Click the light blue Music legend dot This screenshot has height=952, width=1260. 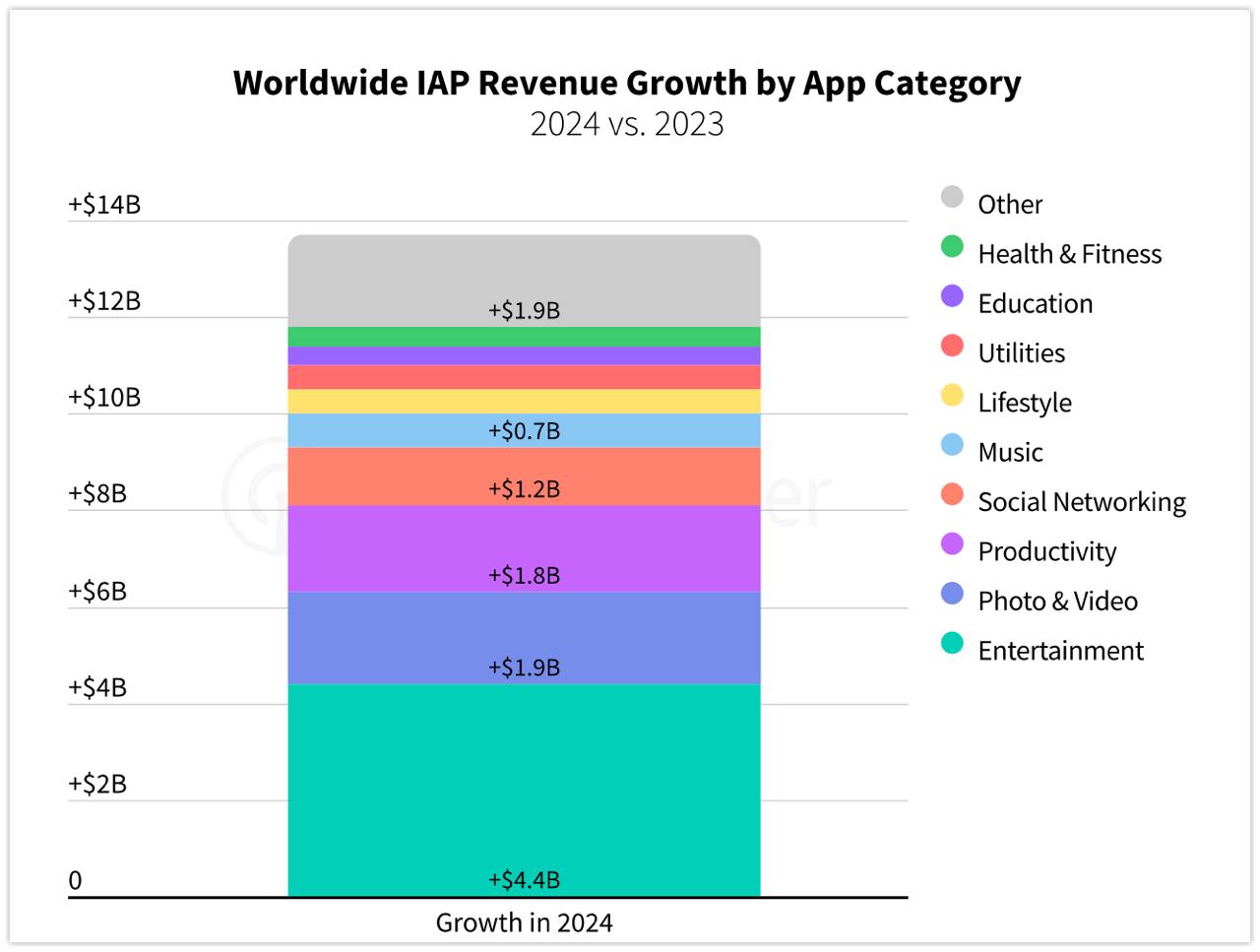tap(952, 445)
